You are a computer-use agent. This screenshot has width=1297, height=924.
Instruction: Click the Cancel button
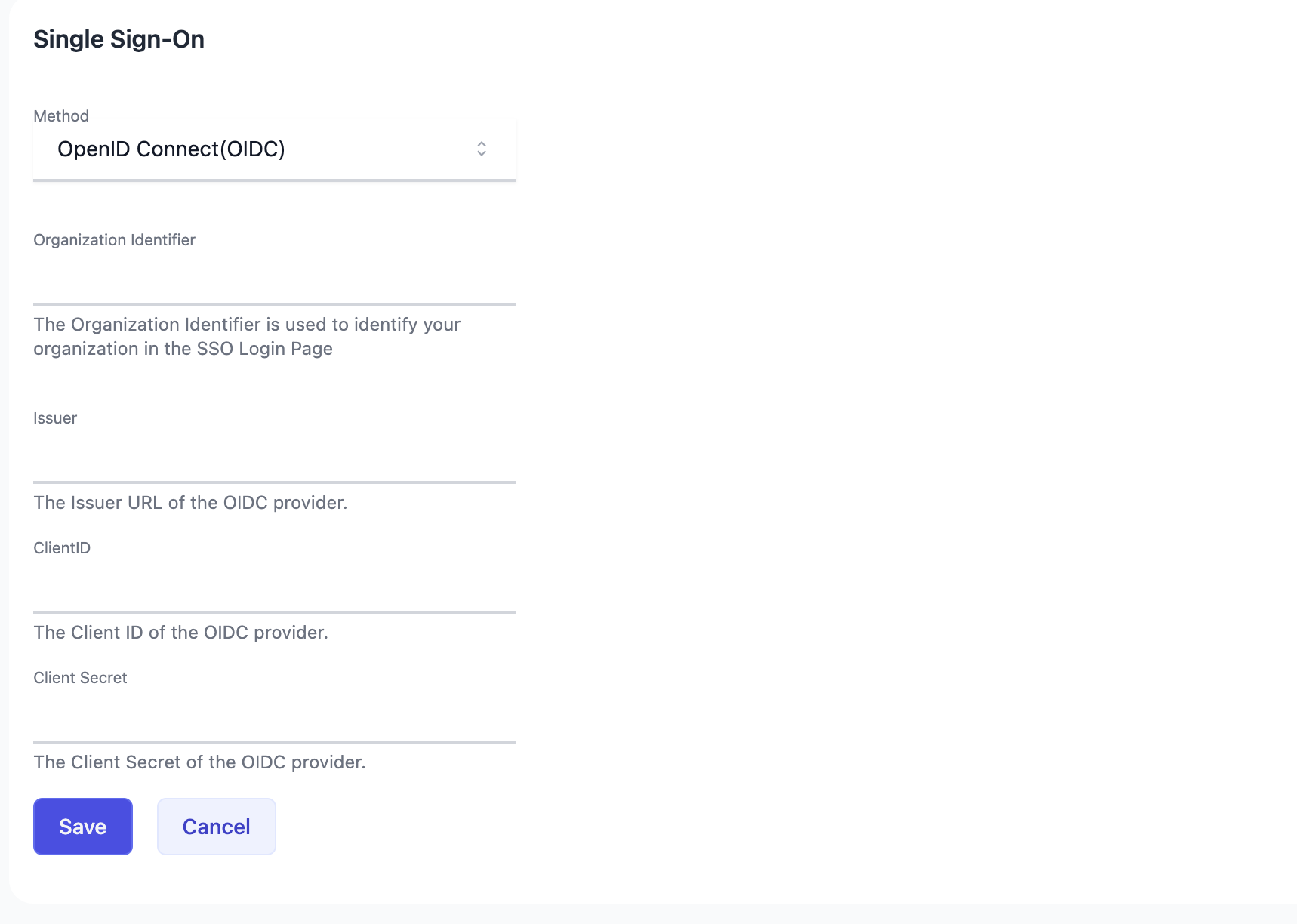216,826
